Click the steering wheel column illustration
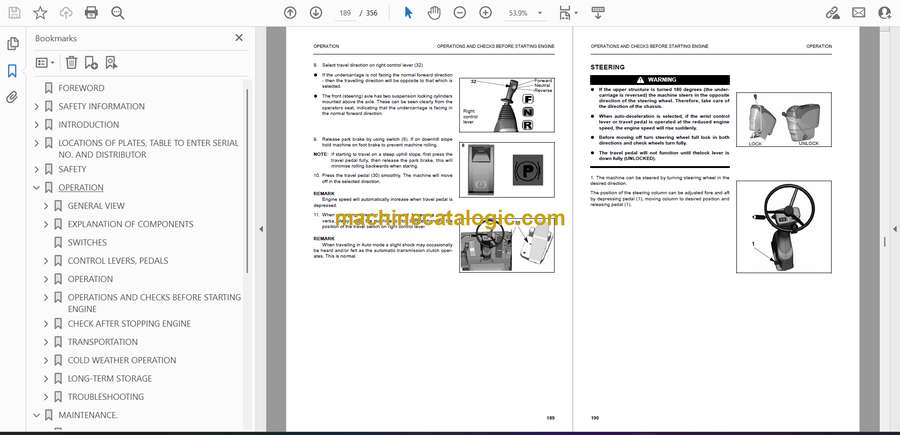This screenshot has width=900, height=435. click(784, 227)
